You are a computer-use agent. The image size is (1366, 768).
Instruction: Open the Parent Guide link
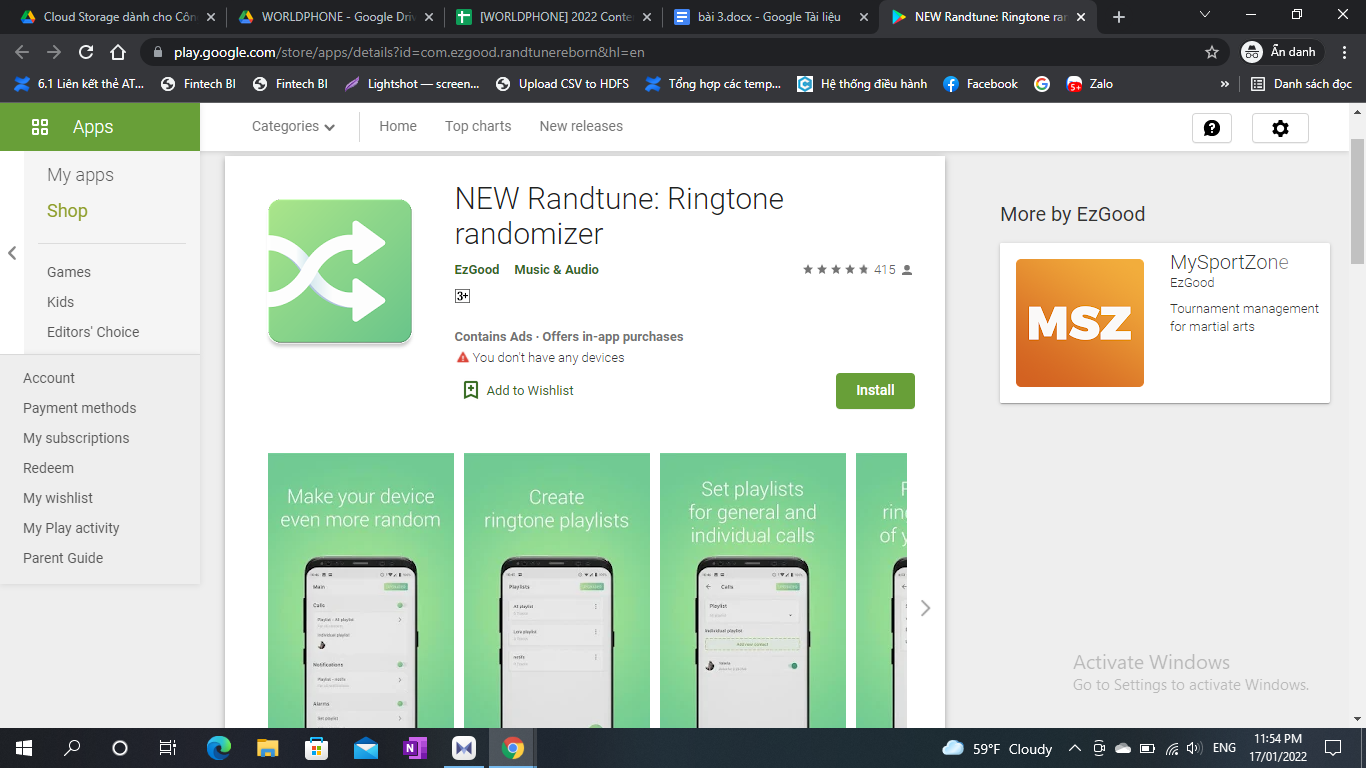tap(63, 558)
